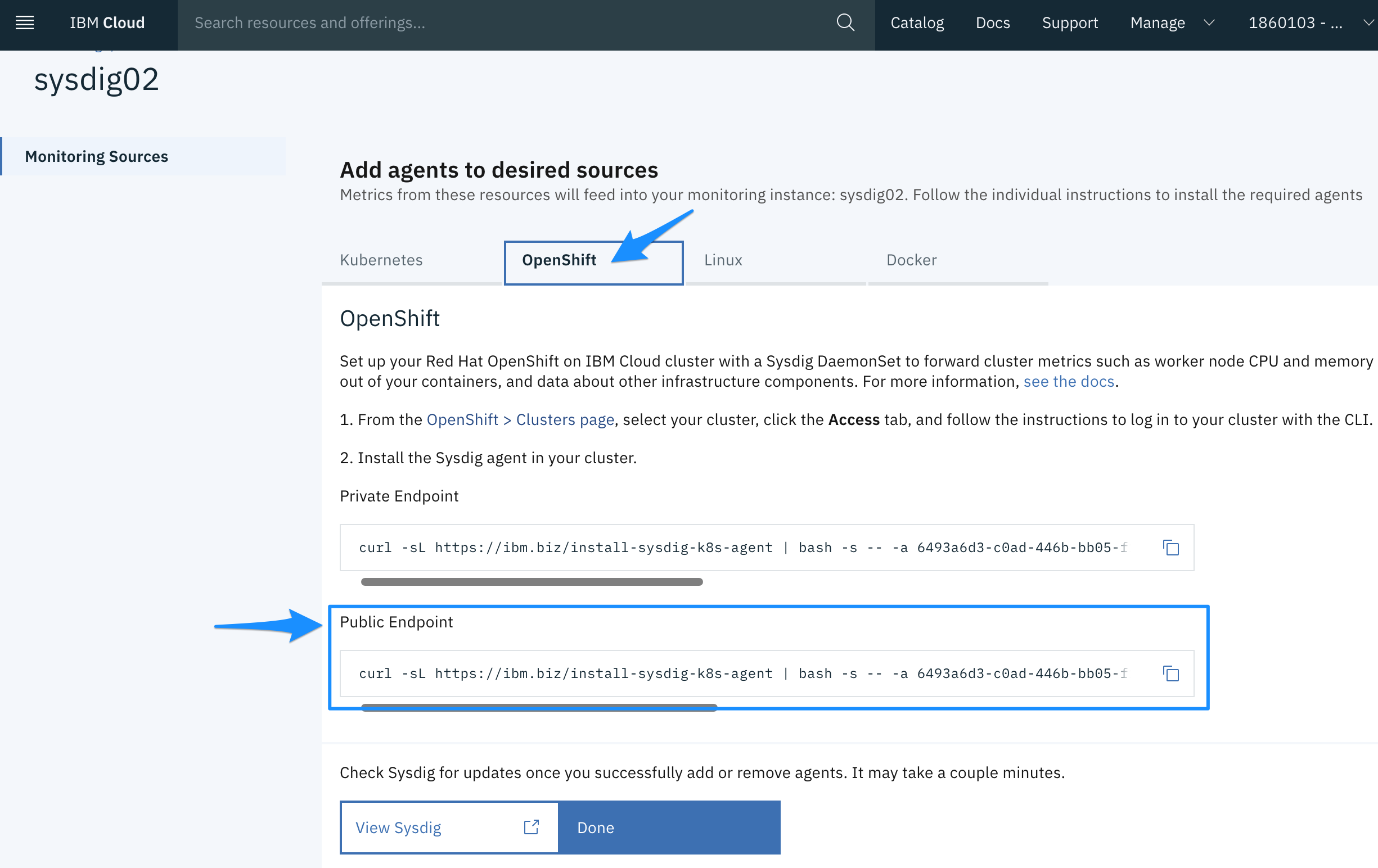This screenshot has height=868, width=1378.
Task: Select Monitoring Sources in sidebar
Action: point(143,156)
